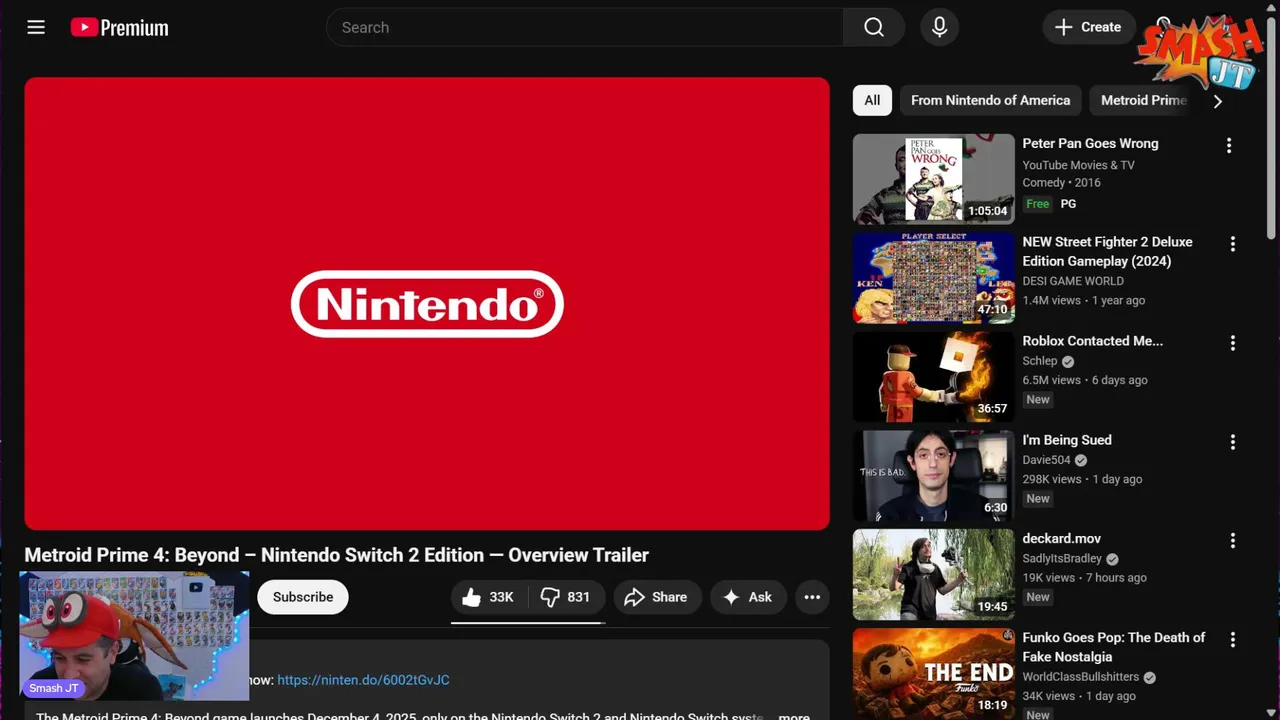Image resolution: width=1280 pixels, height=720 pixels.
Task: Visit Davie504 channel name
Action: pos(1046,460)
